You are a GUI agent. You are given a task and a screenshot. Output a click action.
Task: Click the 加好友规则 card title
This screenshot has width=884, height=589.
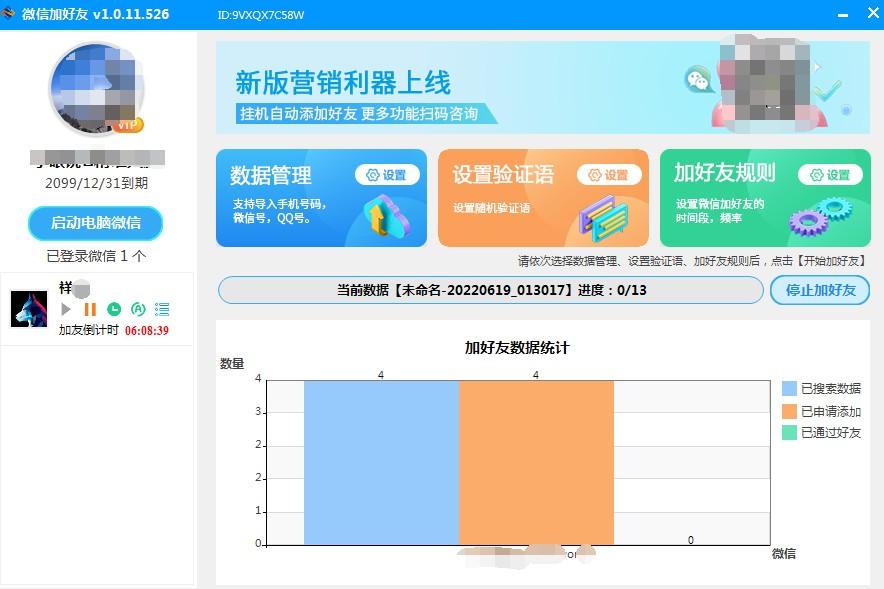pyautogui.click(x=724, y=172)
